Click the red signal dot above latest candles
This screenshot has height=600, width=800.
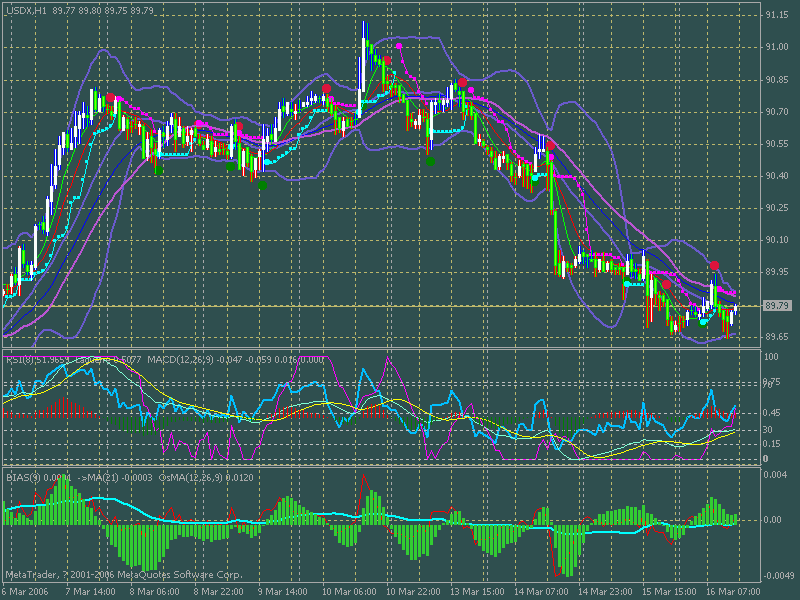tap(714, 265)
